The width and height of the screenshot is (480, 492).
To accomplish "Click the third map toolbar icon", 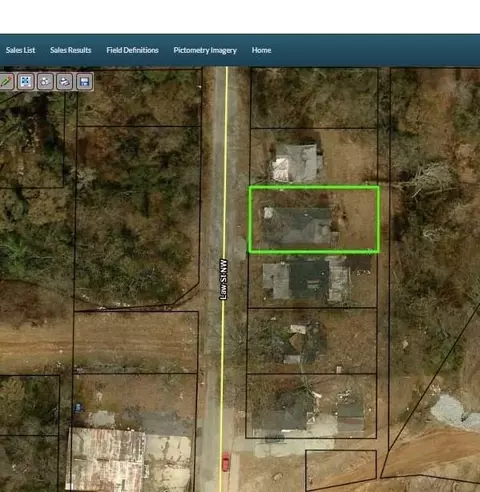I will pos(45,81).
